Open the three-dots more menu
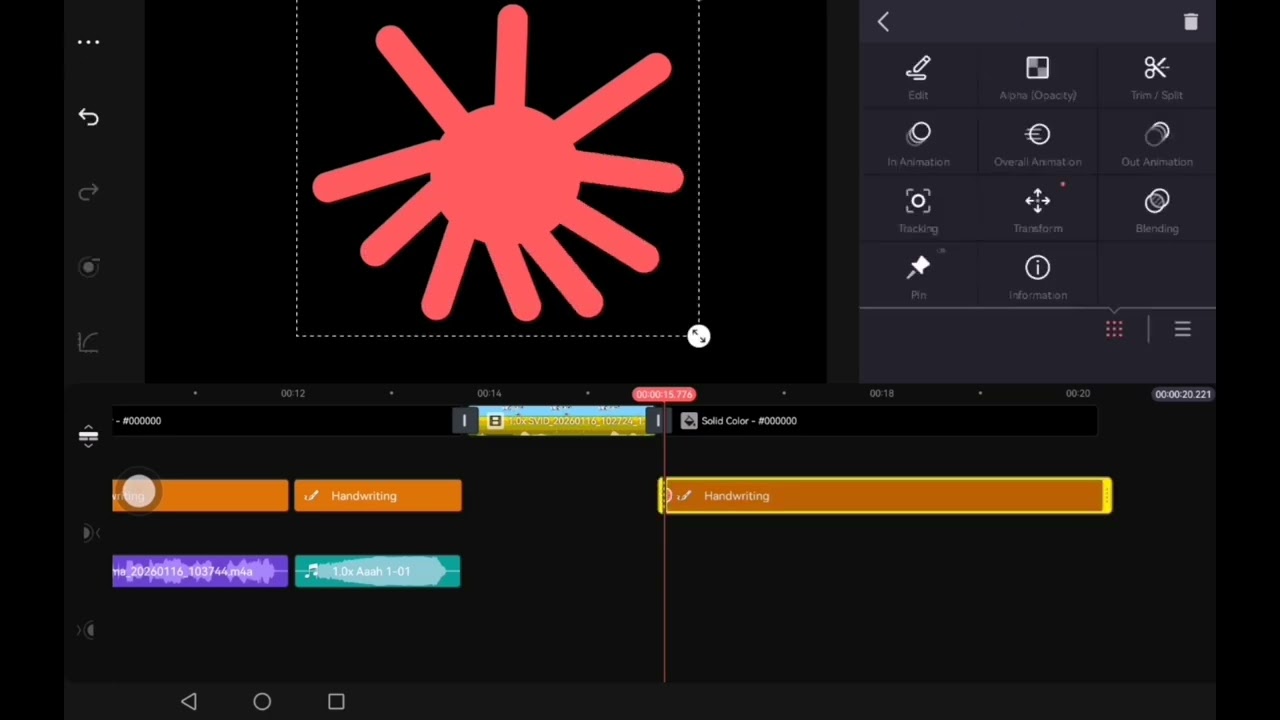The height and width of the screenshot is (720, 1280). (88, 42)
